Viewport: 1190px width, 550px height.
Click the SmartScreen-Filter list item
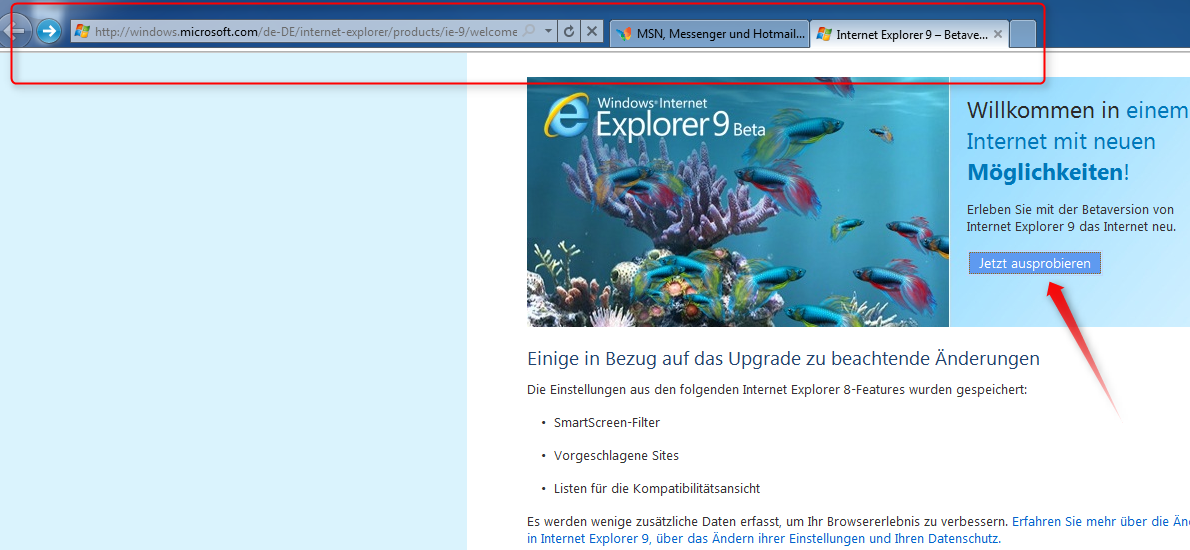coord(606,423)
